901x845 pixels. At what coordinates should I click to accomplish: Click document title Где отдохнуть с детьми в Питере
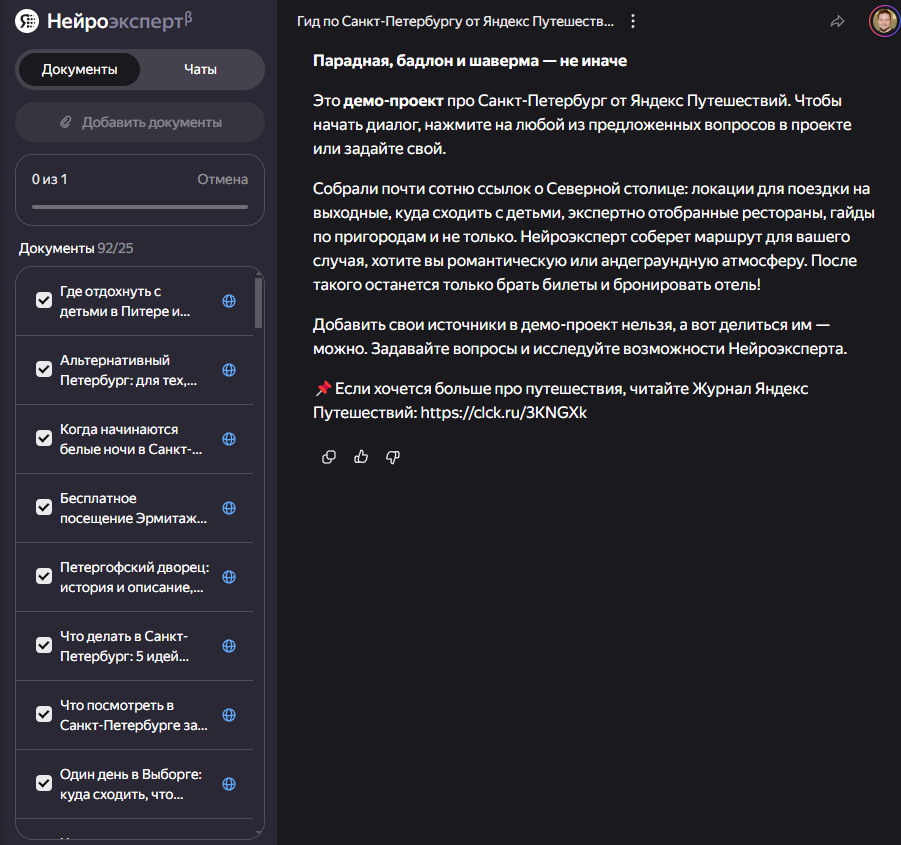pos(125,301)
